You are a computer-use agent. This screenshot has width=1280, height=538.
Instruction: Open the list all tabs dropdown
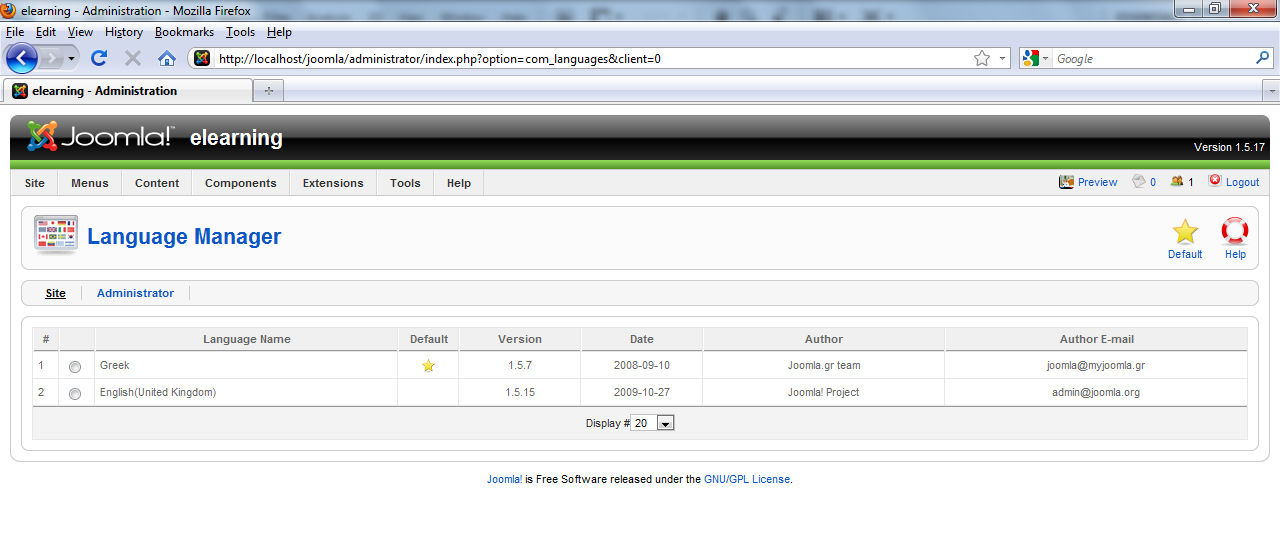point(1271,91)
